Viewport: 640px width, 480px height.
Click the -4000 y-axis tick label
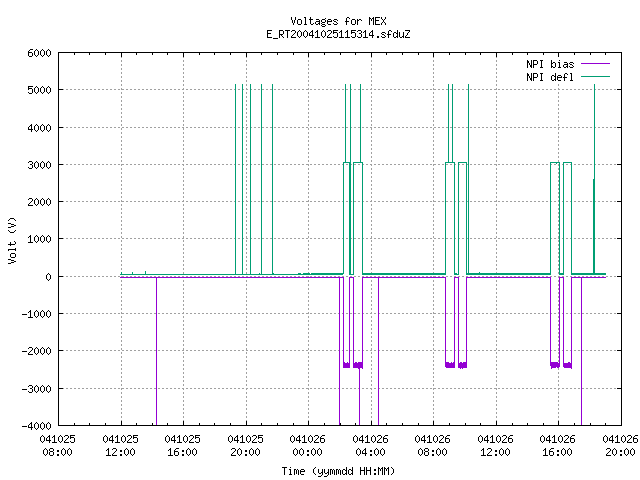(37, 426)
